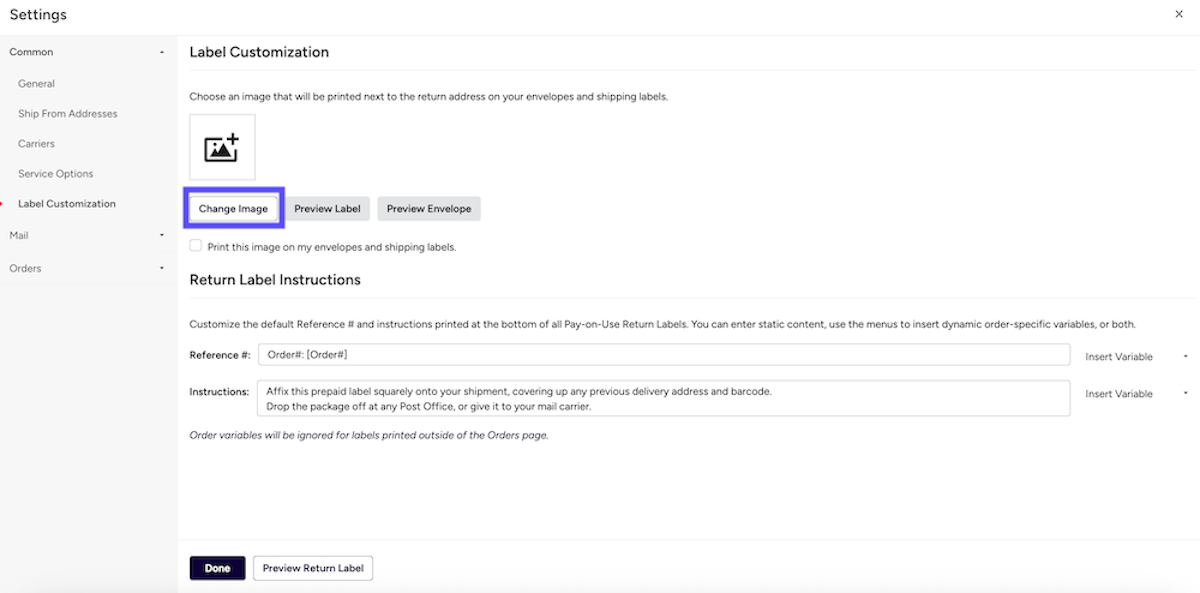Screen dimensions: 1200x593
Task: Click into the Instructions text area
Action: coord(663,398)
